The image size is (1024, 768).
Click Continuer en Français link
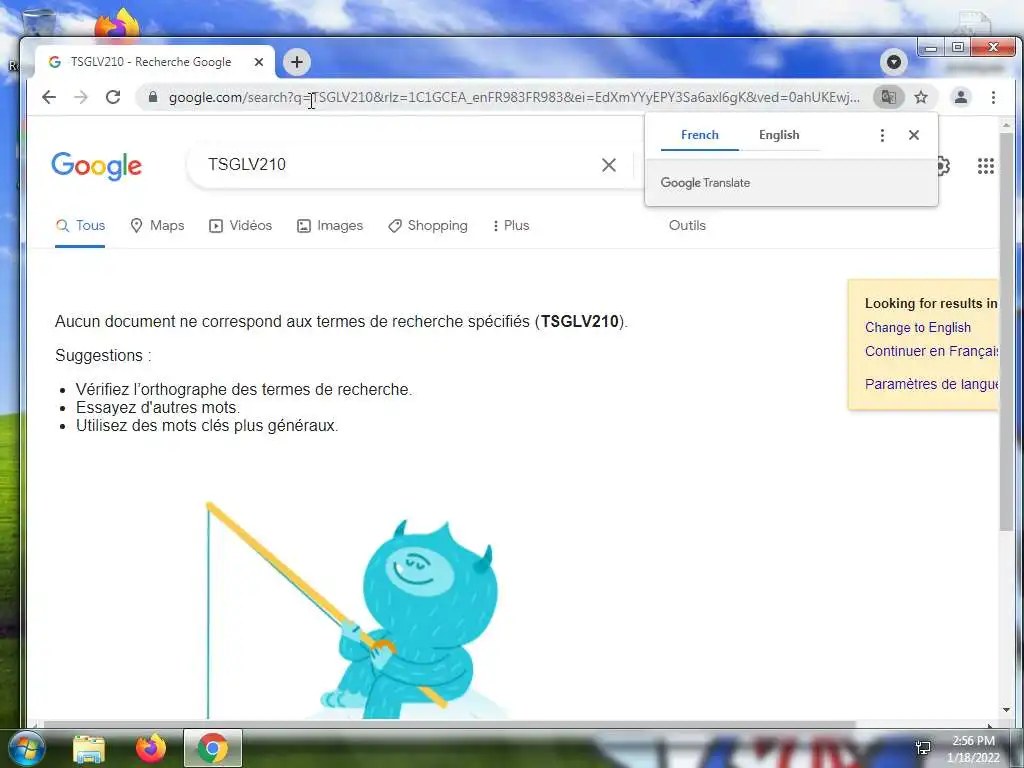click(931, 351)
